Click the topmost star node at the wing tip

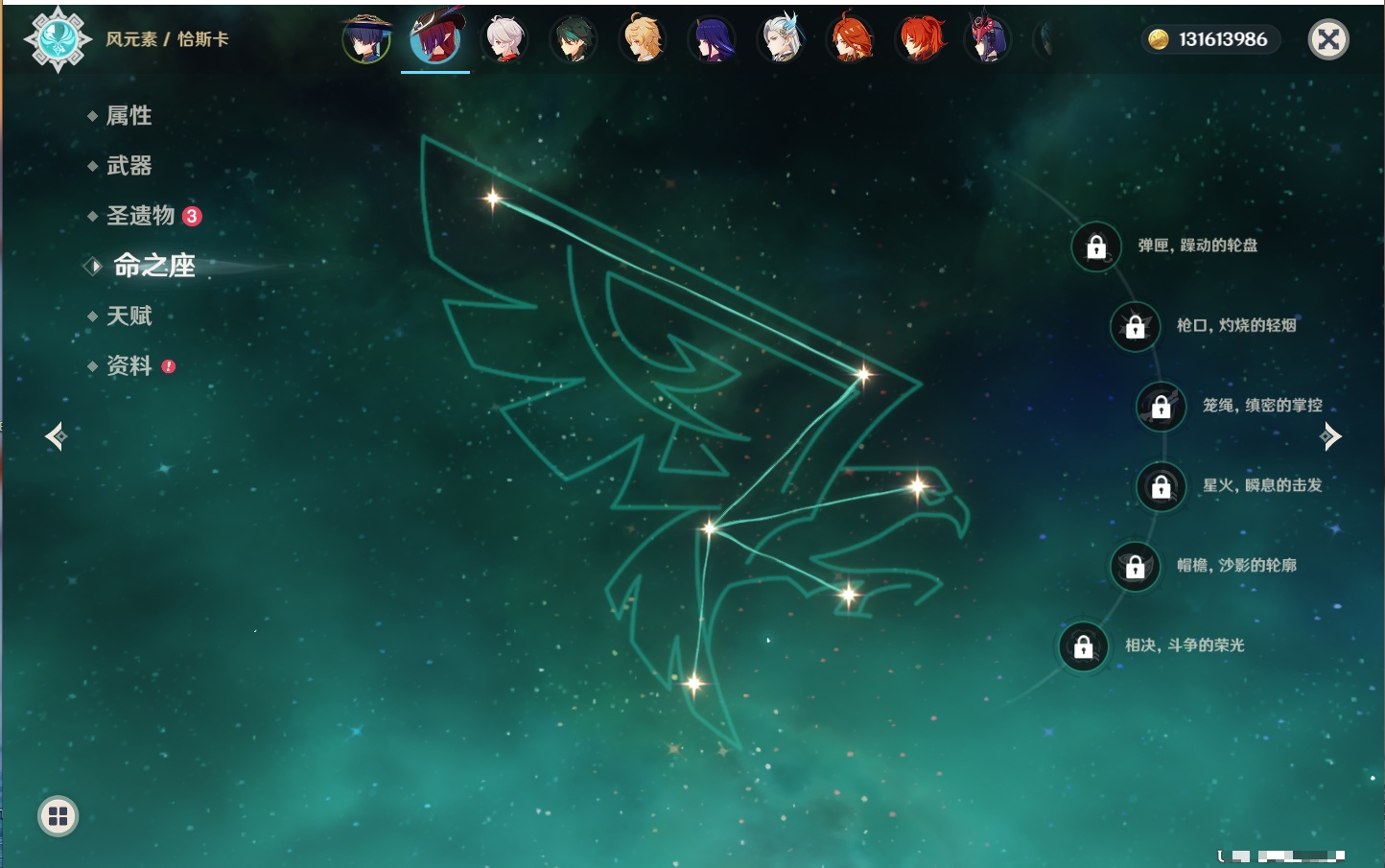tap(493, 199)
